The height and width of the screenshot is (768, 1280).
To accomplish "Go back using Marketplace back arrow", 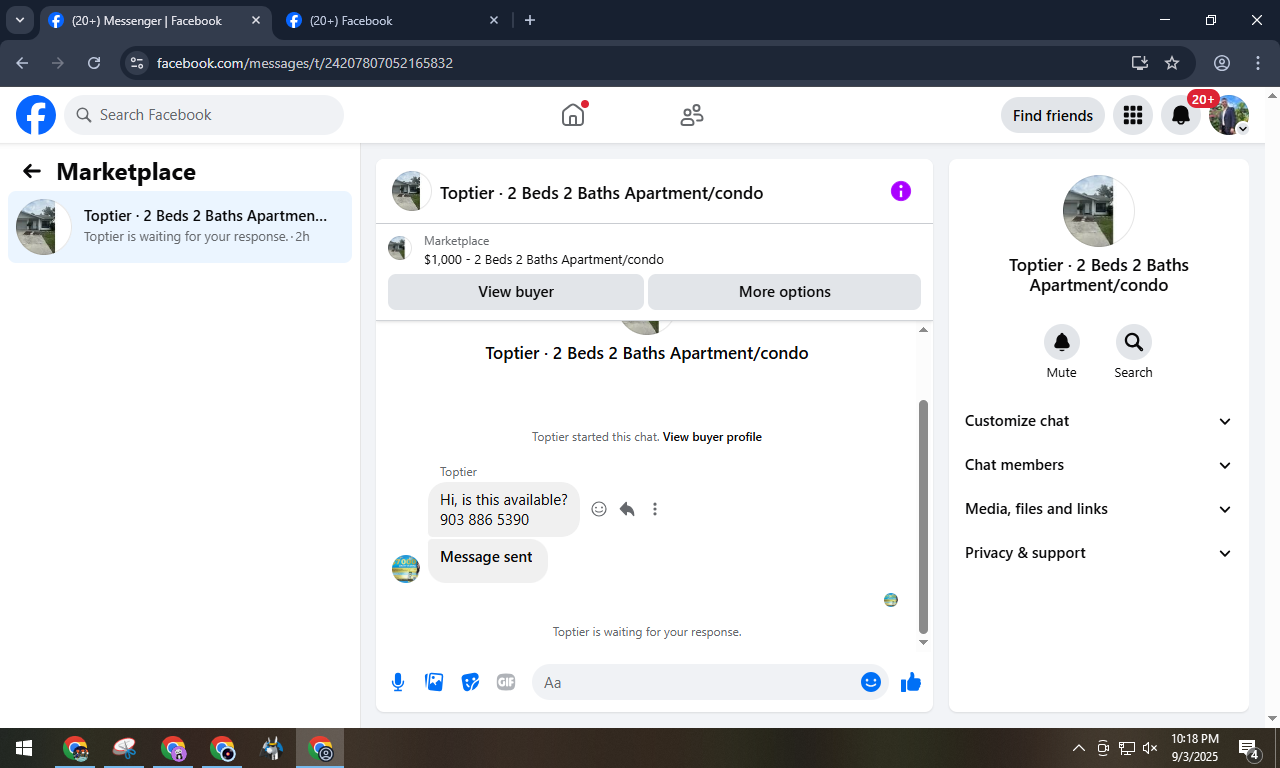I will [x=32, y=171].
